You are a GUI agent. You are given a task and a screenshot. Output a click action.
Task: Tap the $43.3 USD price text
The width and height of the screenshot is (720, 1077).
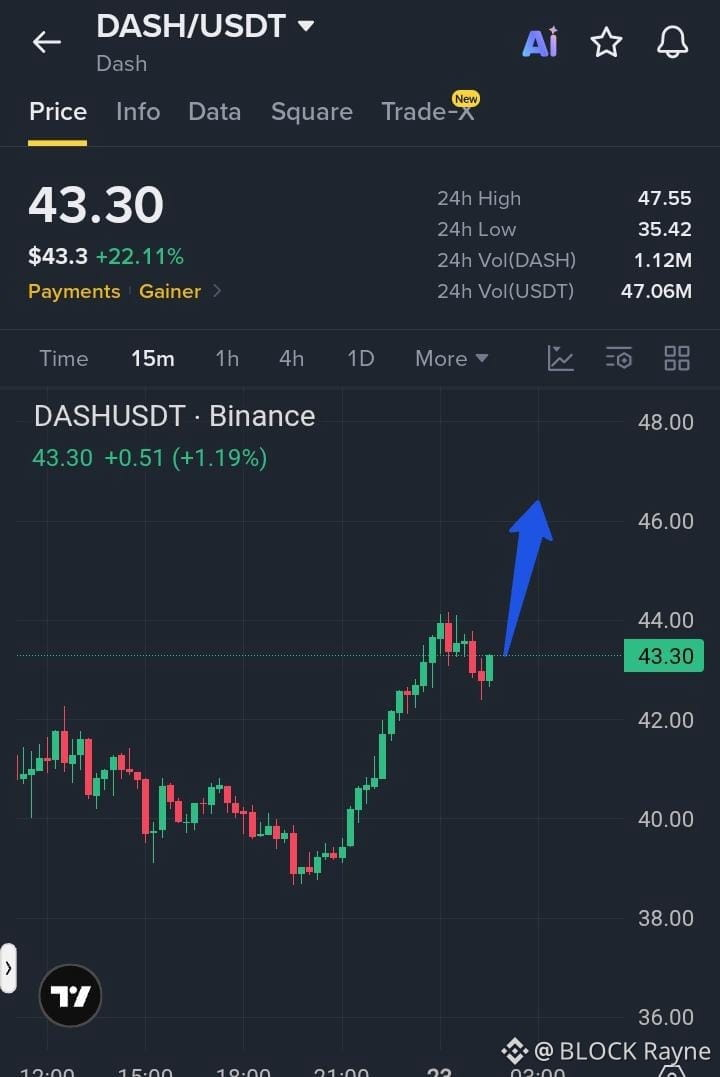58,257
